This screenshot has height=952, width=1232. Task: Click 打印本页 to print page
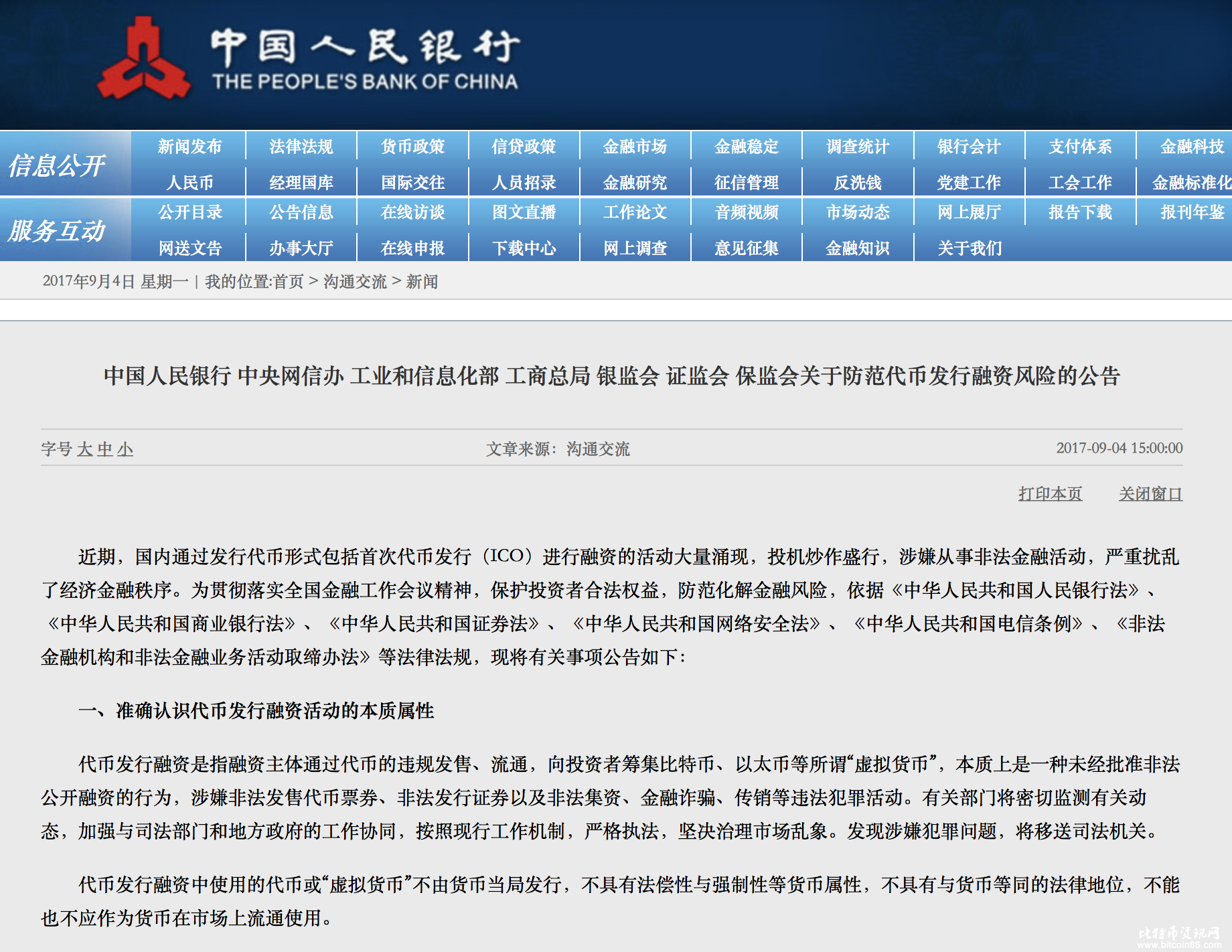(1050, 494)
